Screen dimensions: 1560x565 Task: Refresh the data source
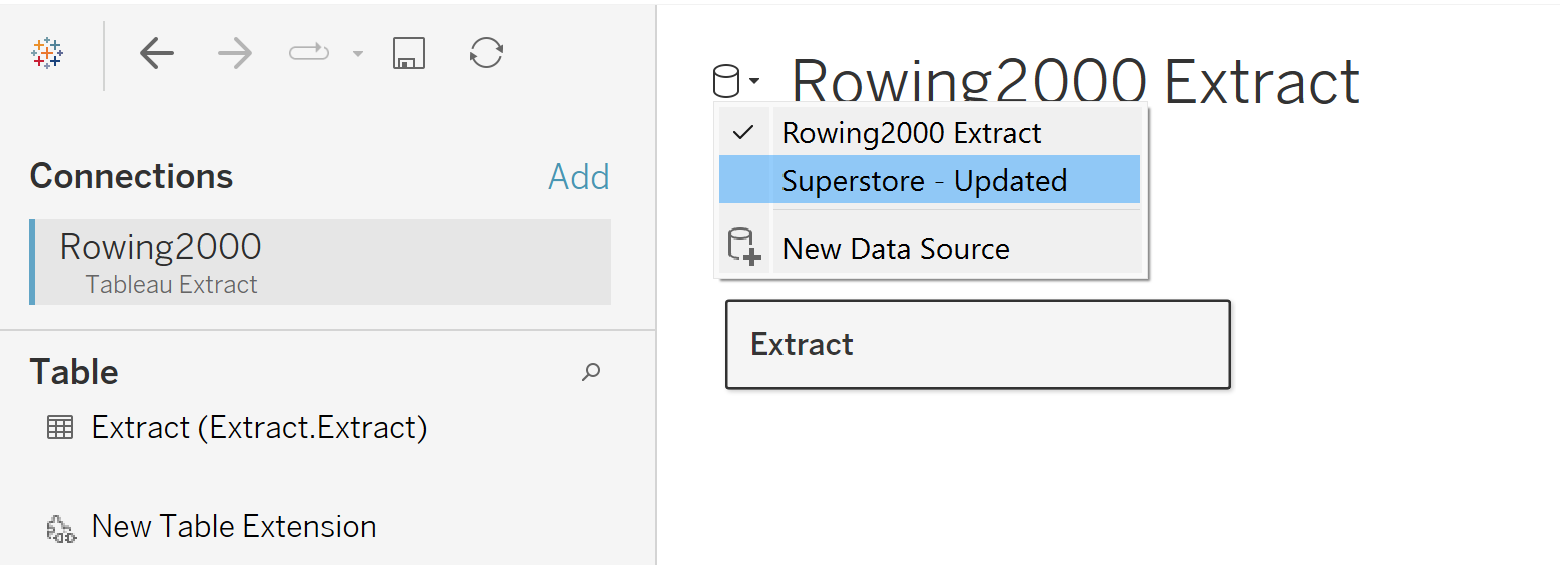pos(486,53)
